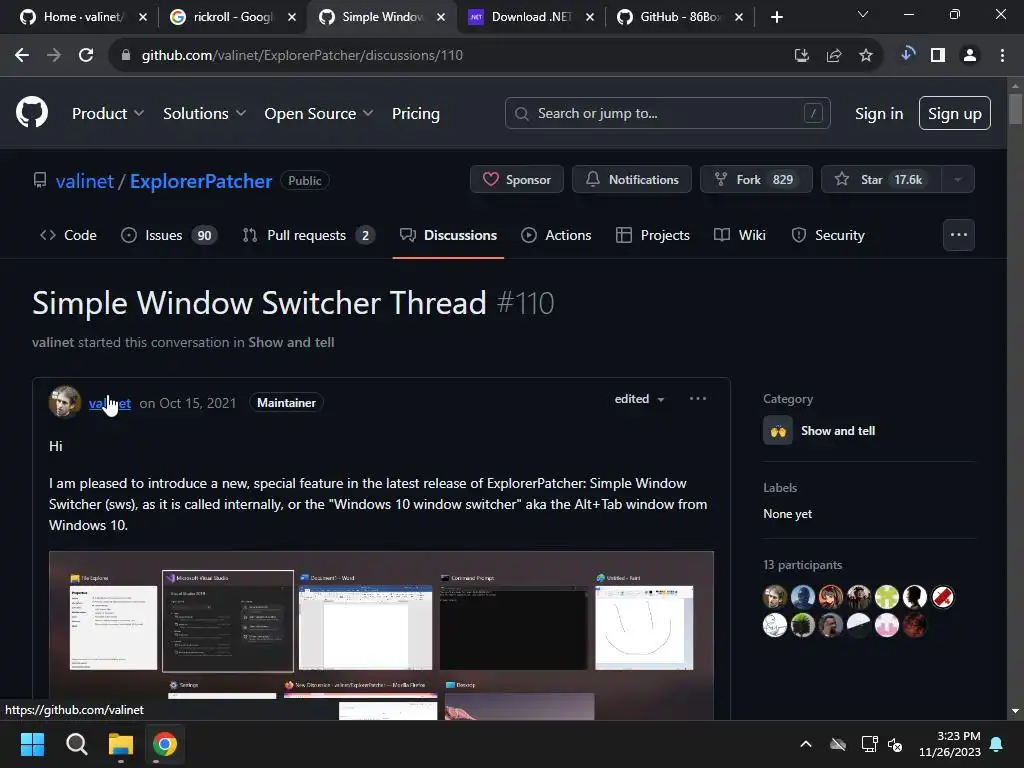Switch to the Download .NET tab
Viewport: 1024px width, 768px height.
(531, 17)
